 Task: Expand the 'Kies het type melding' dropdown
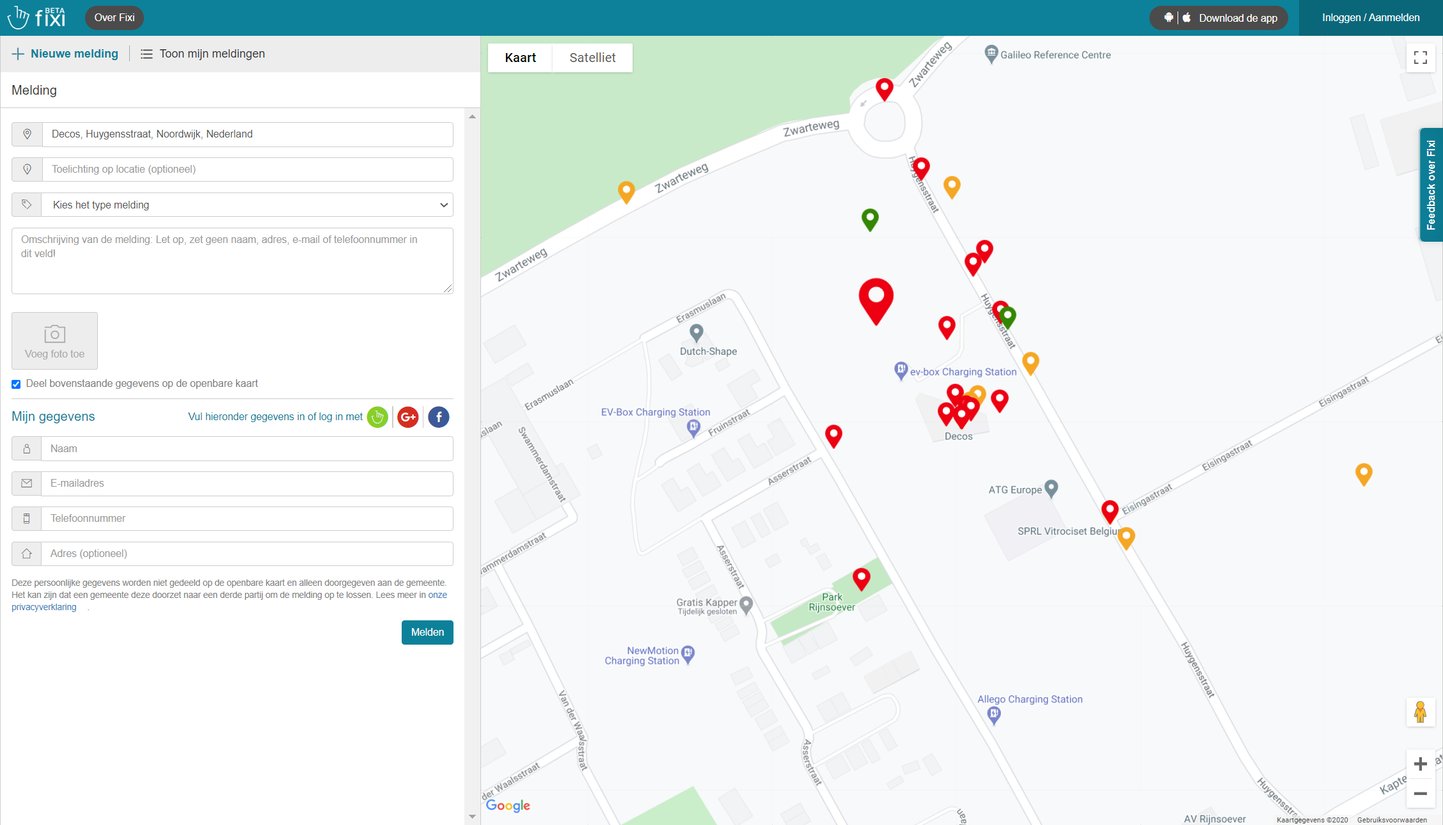click(232, 205)
